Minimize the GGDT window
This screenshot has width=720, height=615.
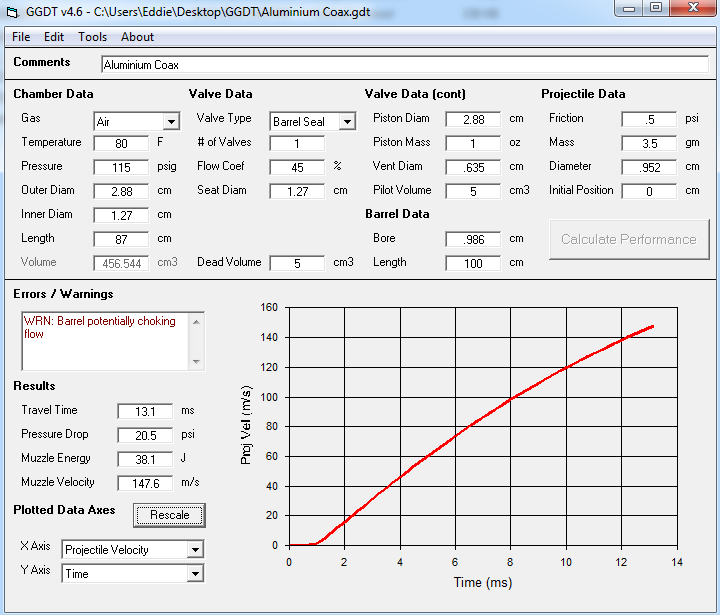click(629, 8)
